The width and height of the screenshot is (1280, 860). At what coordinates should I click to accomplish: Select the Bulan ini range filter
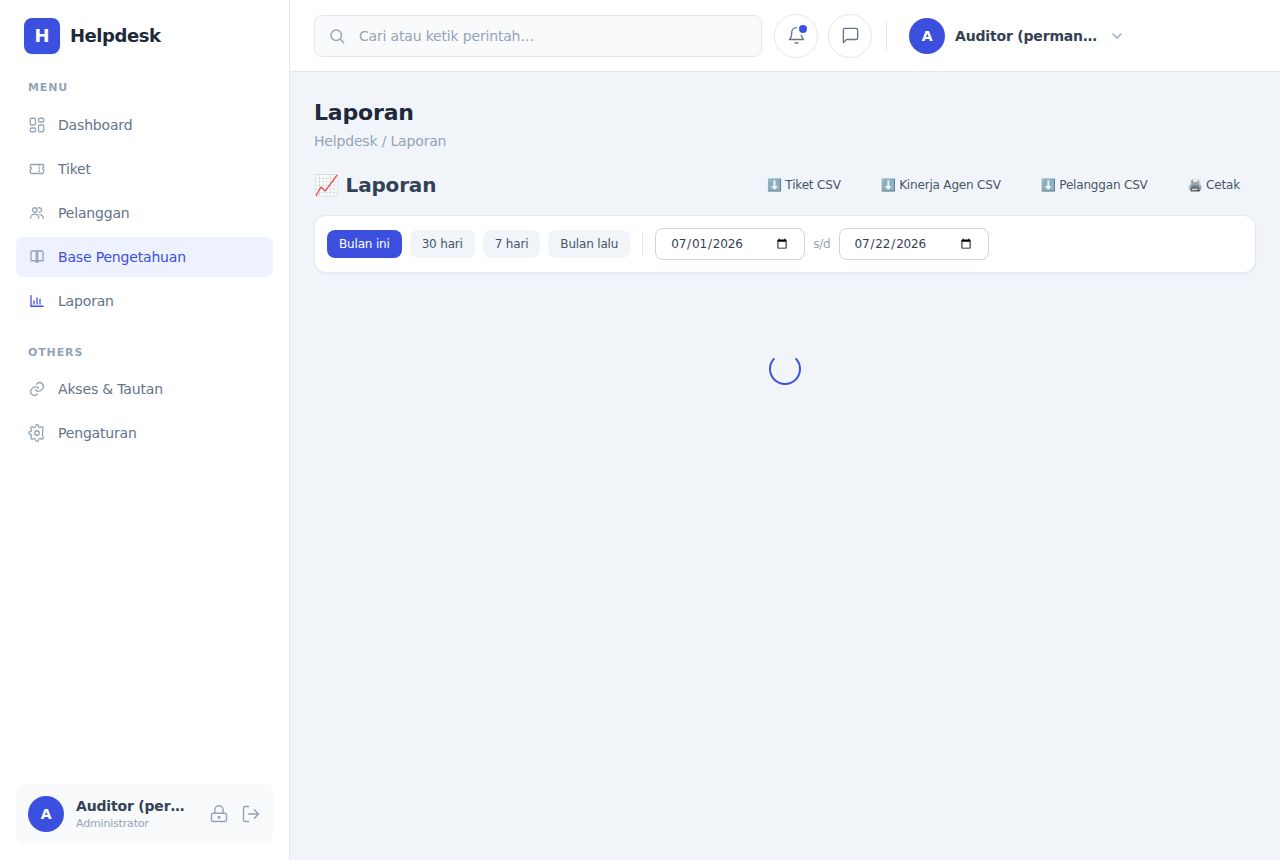[x=364, y=244]
